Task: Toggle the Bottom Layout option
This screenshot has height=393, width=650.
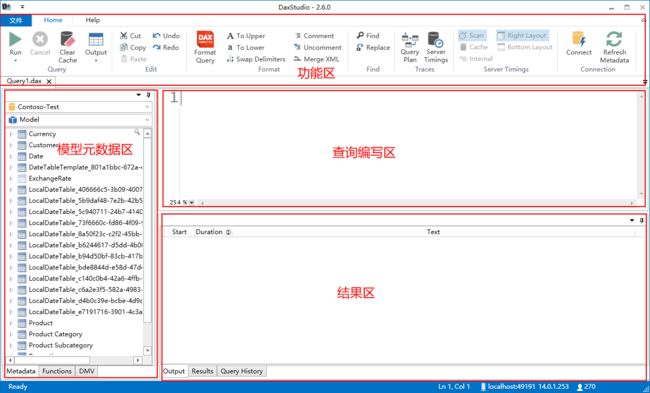Action: [525, 47]
